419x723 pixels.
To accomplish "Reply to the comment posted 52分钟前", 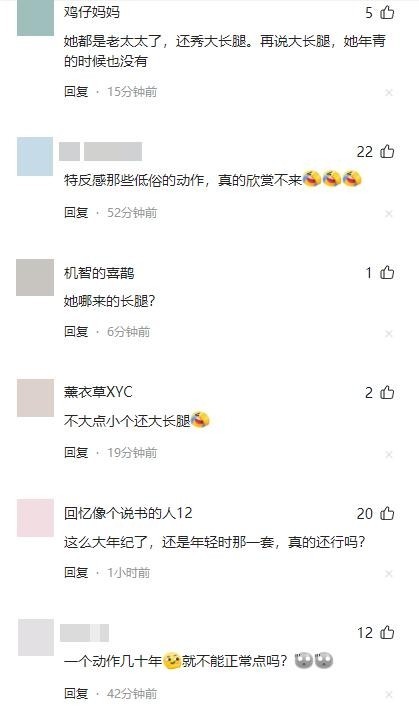I will 76,213.
